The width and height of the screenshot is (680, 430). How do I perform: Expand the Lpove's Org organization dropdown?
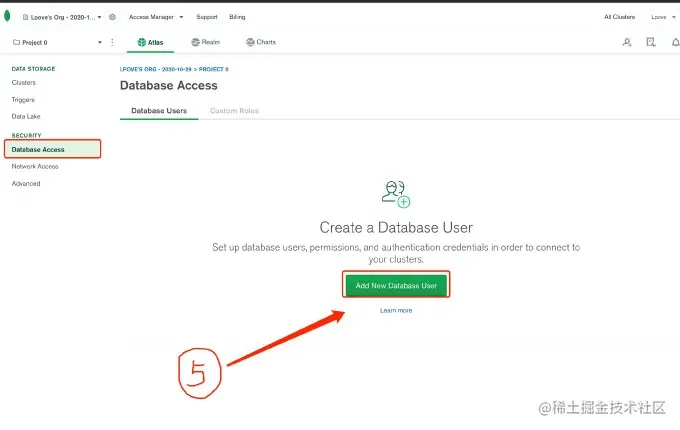62,17
